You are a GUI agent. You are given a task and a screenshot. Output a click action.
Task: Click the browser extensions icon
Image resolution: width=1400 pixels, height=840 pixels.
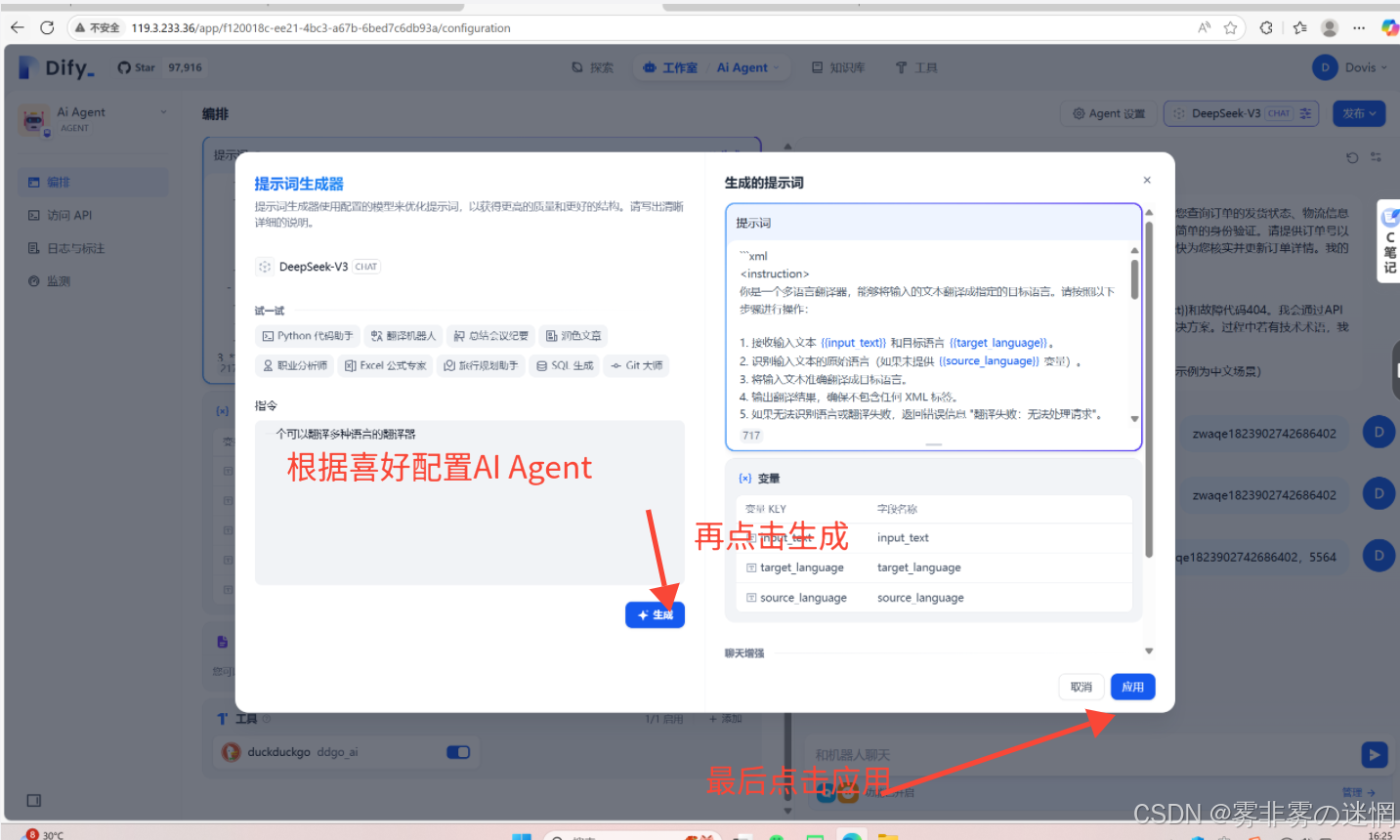1266,27
